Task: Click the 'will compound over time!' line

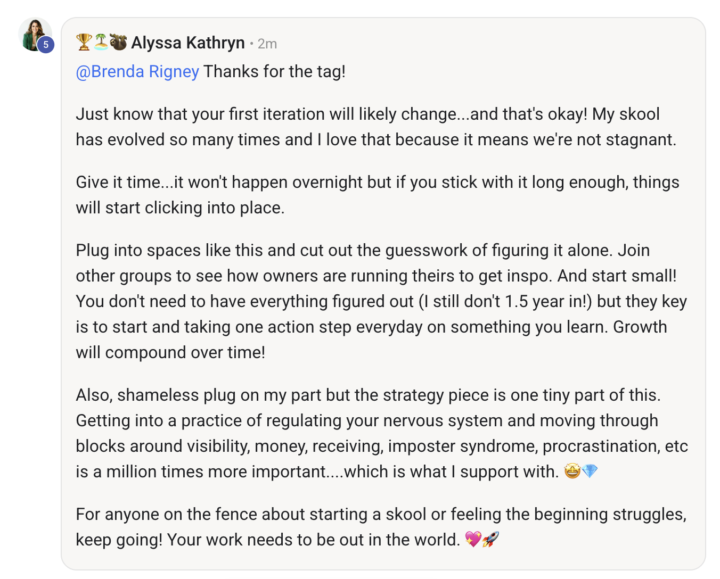Action: pos(170,353)
